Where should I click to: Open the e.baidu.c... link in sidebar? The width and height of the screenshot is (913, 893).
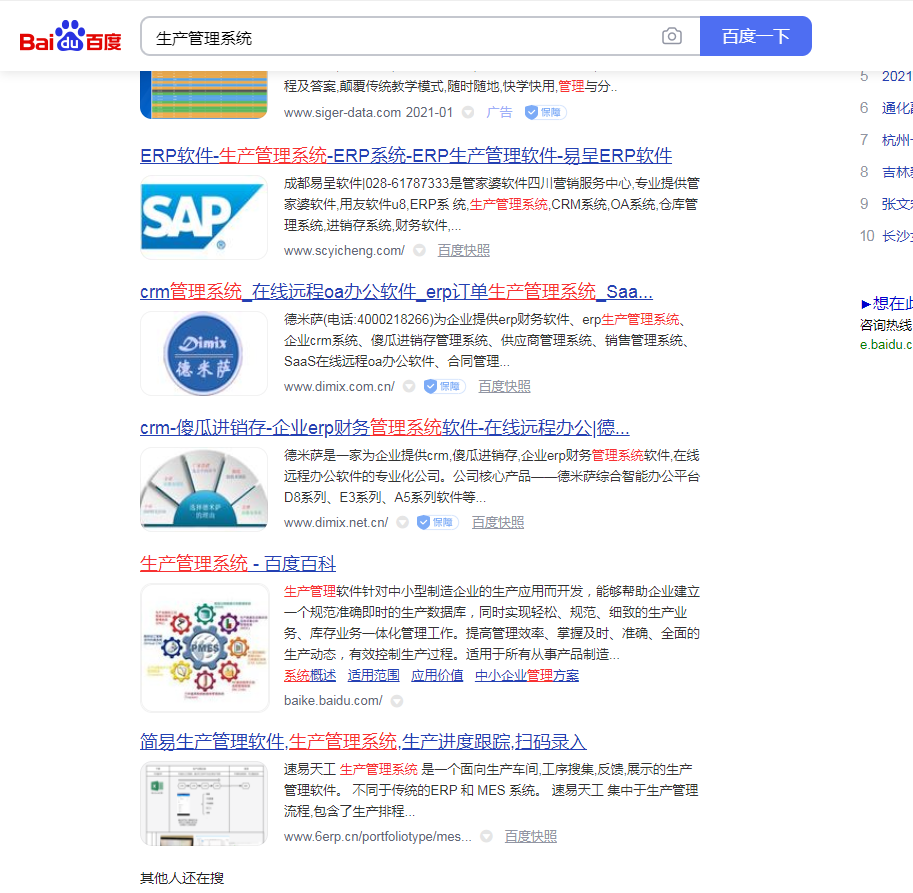(x=886, y=345)
